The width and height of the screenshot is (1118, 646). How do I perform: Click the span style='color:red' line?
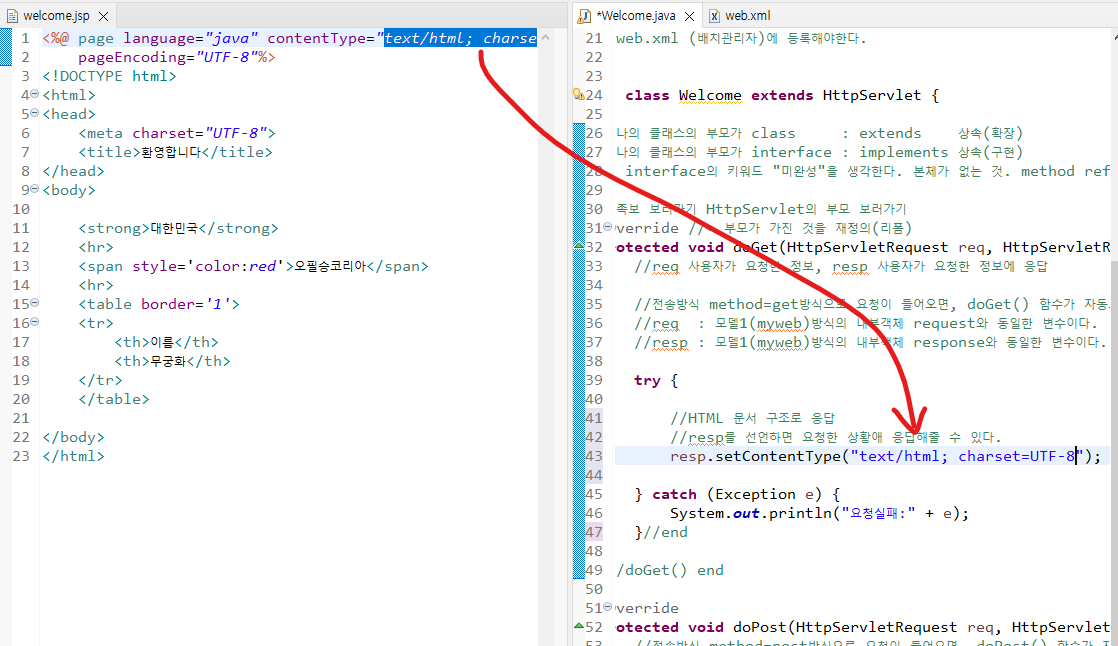coord(253,266)
